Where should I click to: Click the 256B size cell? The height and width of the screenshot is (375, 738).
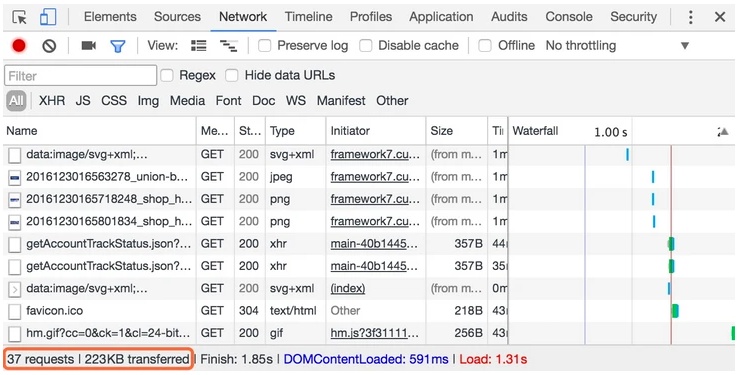pos(469,333)
